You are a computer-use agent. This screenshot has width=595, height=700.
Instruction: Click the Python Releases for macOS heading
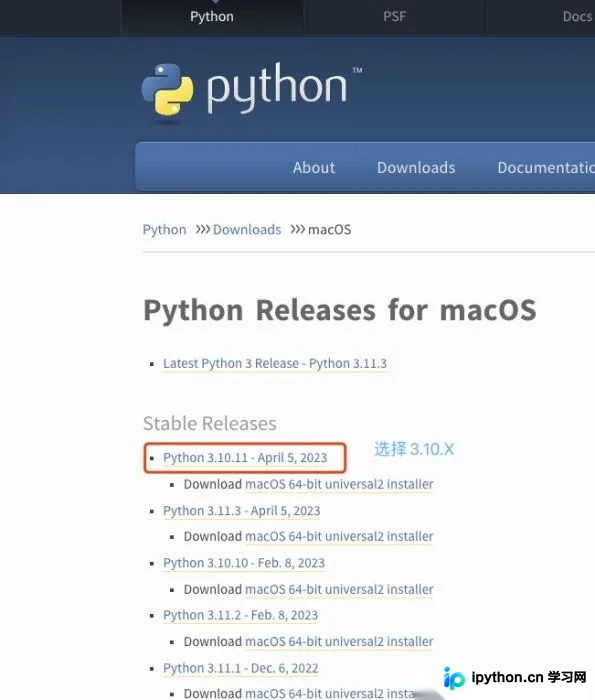tap(340, 310)
